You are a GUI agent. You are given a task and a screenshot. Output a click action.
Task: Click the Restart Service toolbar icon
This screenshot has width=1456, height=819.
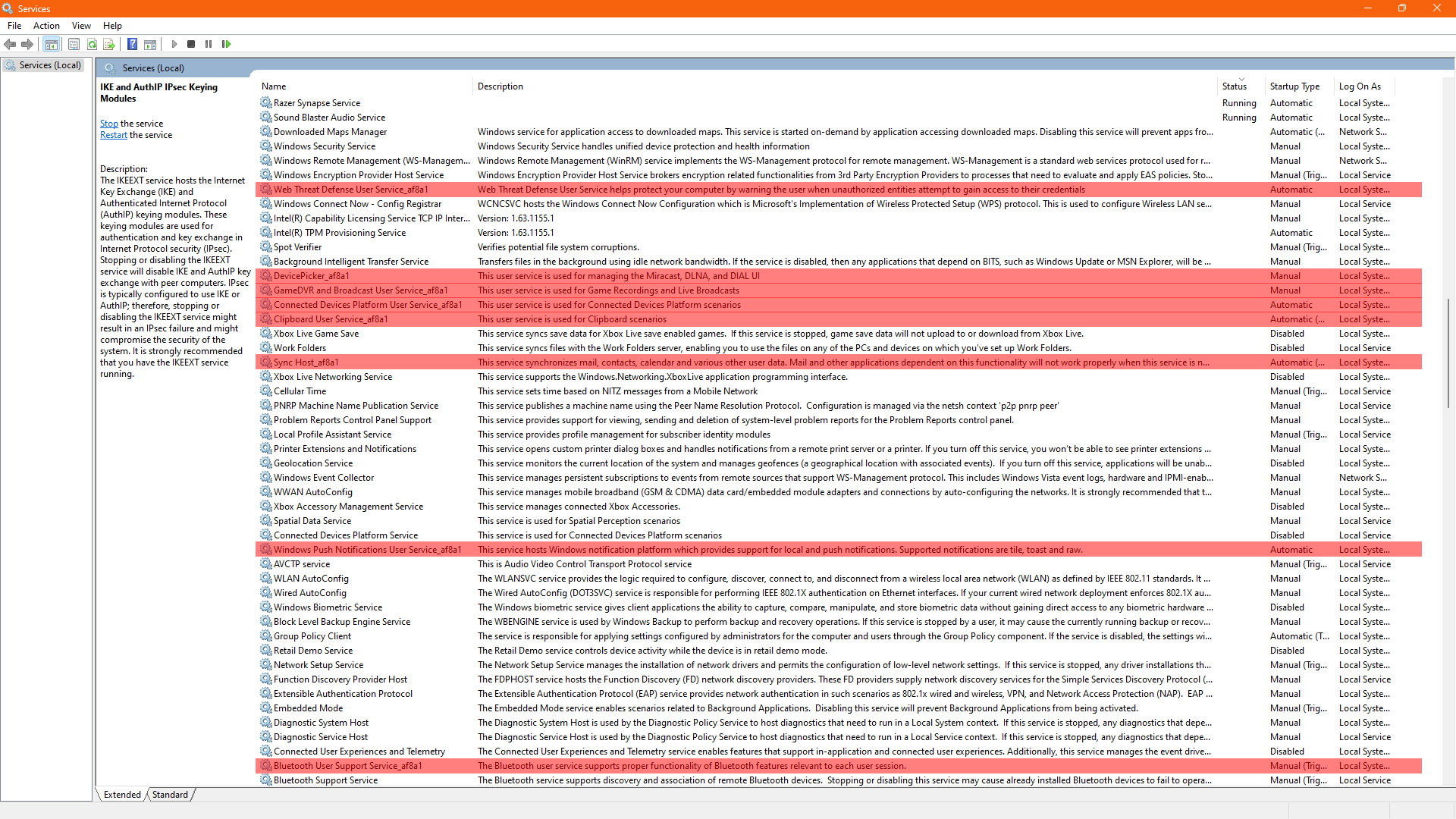pyautogui.click(x=226, y=44)
